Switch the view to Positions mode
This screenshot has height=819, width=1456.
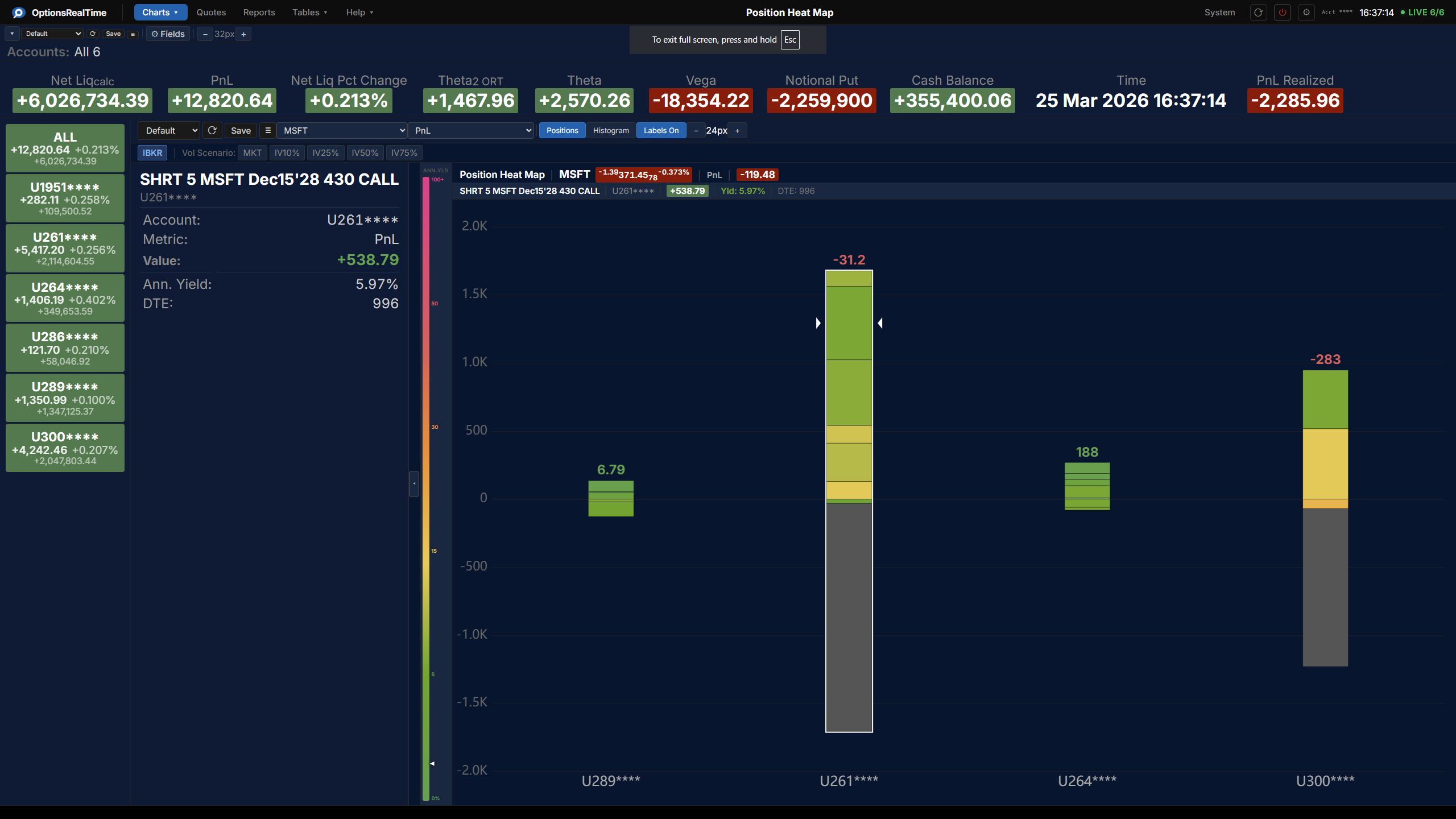click(x=562, y=130)
